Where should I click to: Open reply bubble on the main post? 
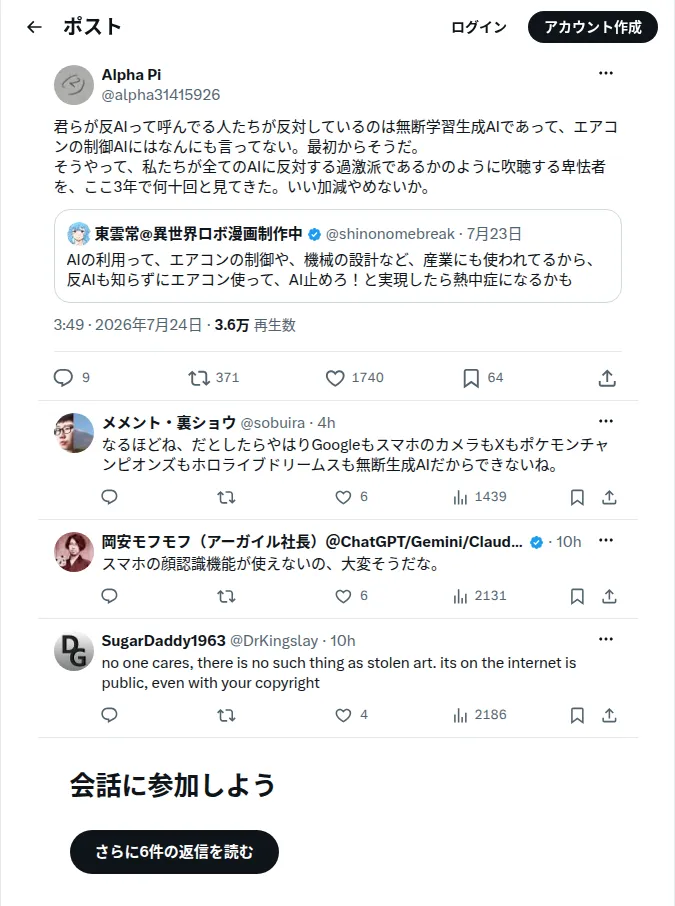(x=63, y=378)
